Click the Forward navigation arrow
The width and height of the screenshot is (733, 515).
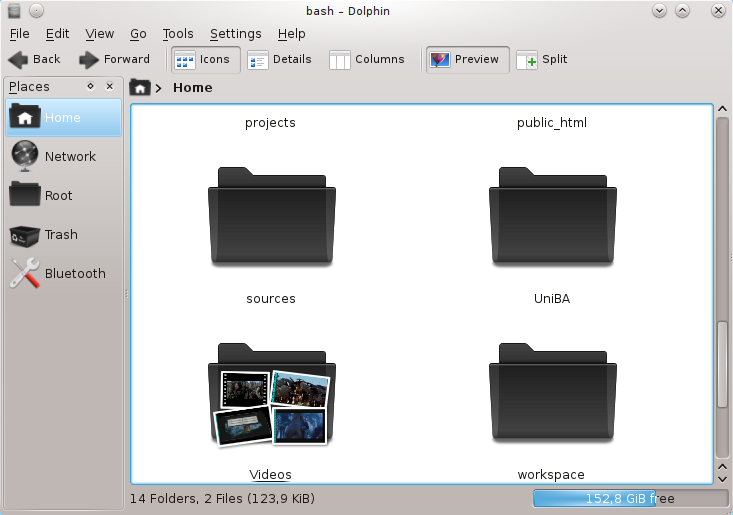tap(114, 59)
